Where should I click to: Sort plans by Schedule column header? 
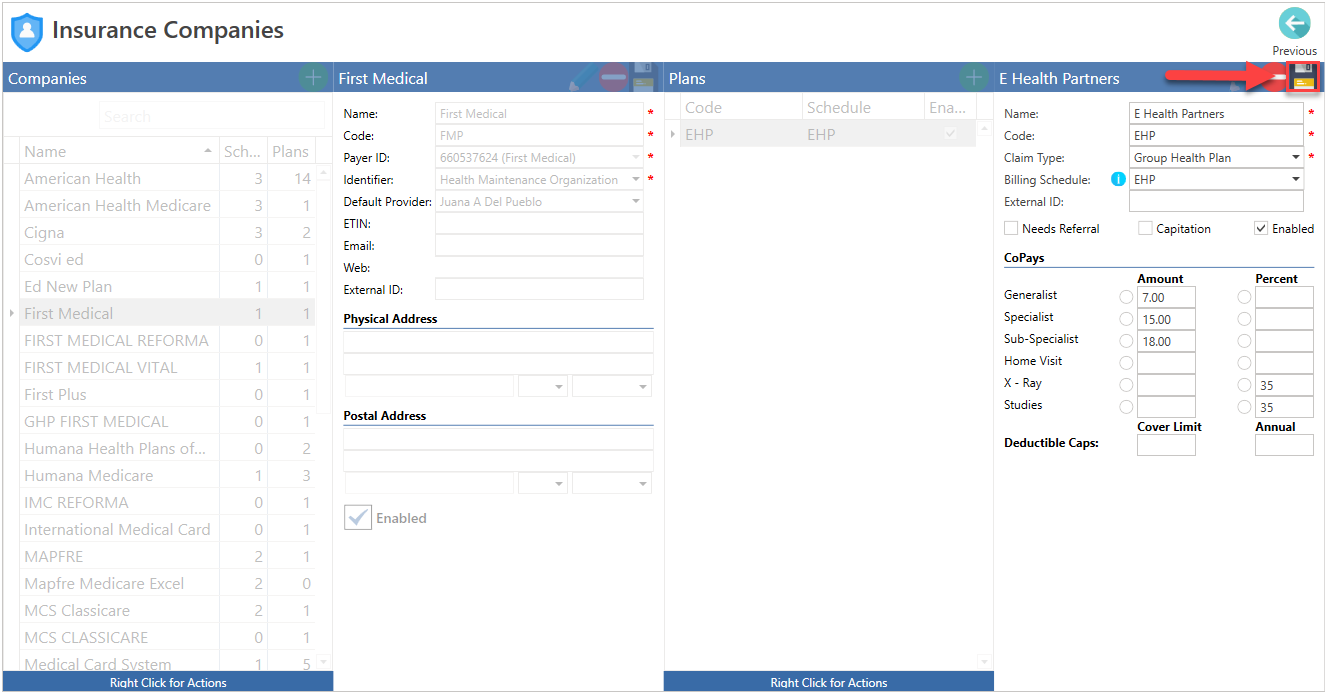(x=863, y=107)
